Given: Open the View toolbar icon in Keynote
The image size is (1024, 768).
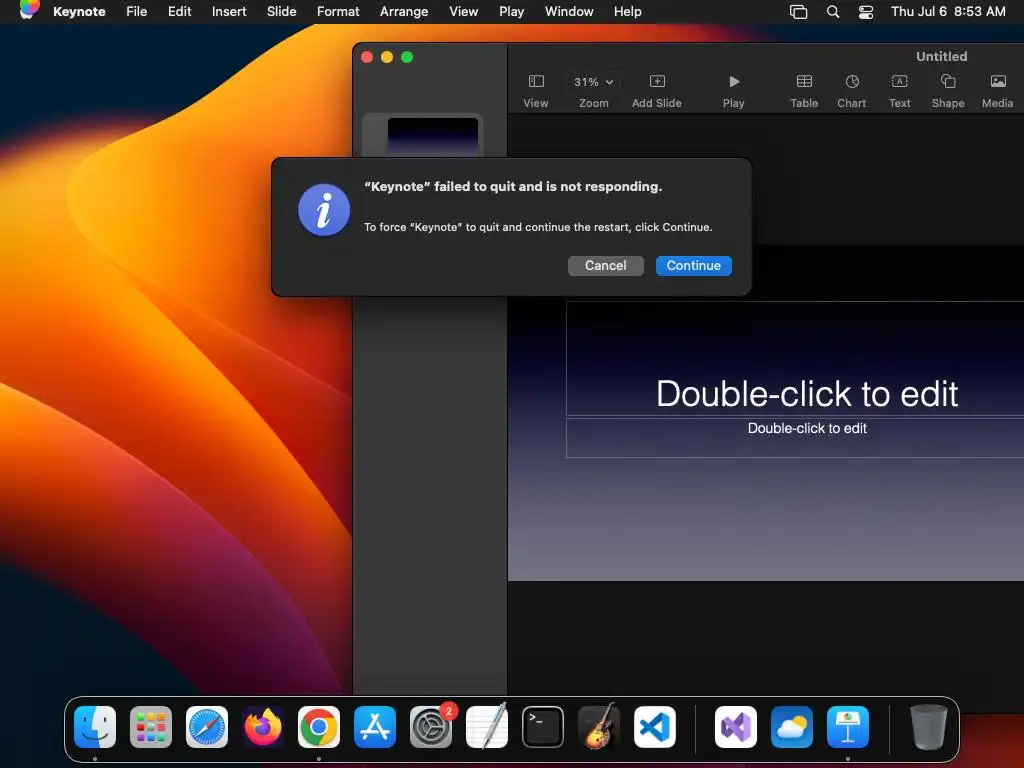Looking at the screenshot, I should click(x=536, y=82).
